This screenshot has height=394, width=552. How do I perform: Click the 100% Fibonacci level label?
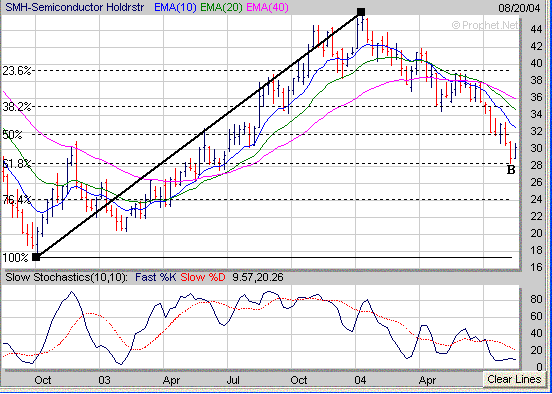click(15, 258)
